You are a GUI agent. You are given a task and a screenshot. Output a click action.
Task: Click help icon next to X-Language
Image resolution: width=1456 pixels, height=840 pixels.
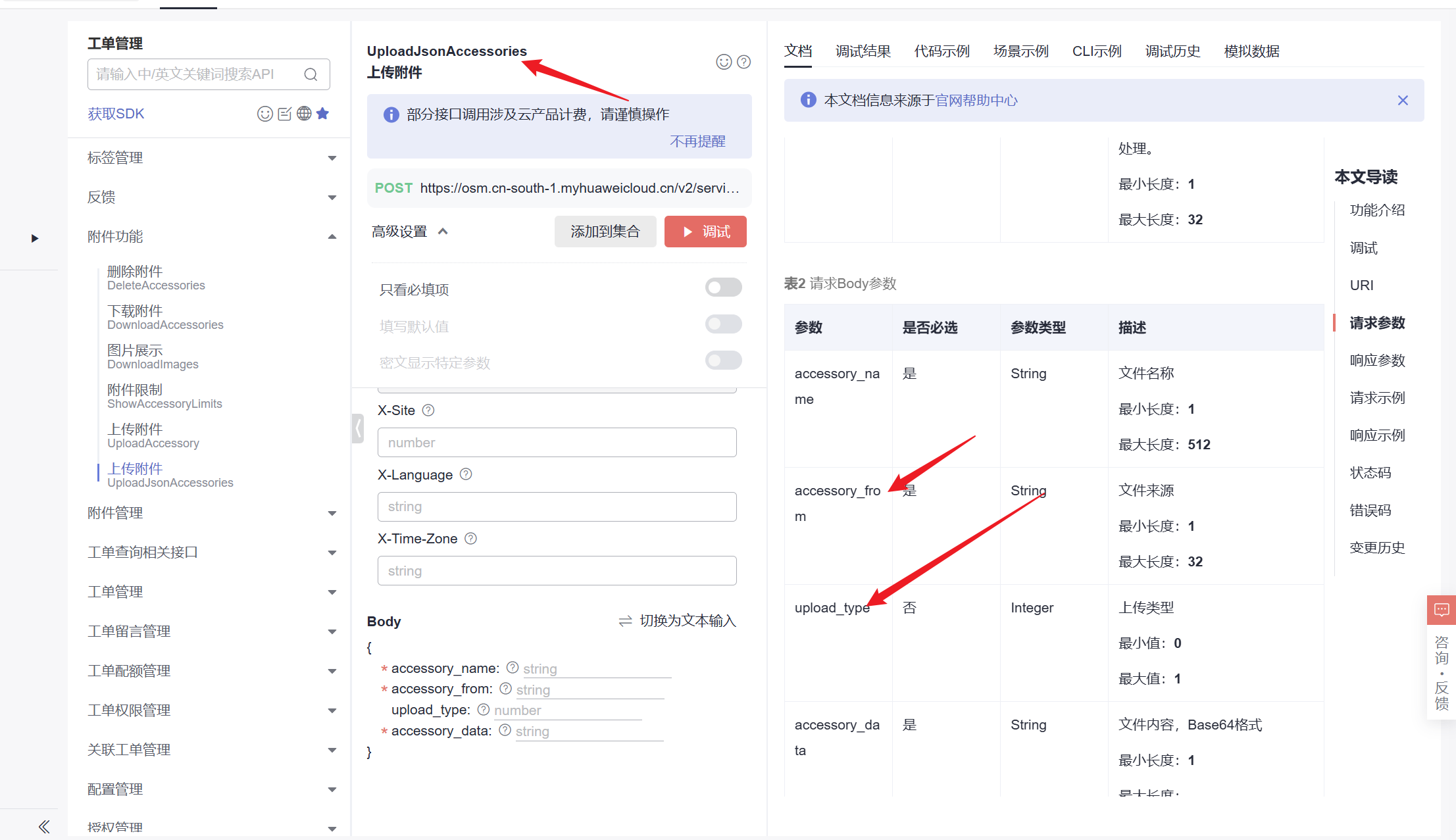pos(466,474)
